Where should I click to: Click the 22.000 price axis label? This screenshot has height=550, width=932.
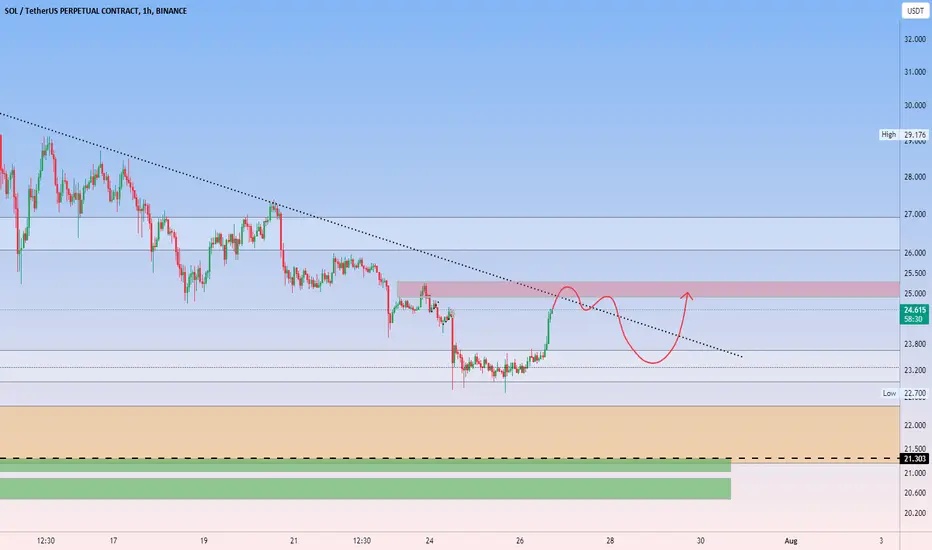915,425
